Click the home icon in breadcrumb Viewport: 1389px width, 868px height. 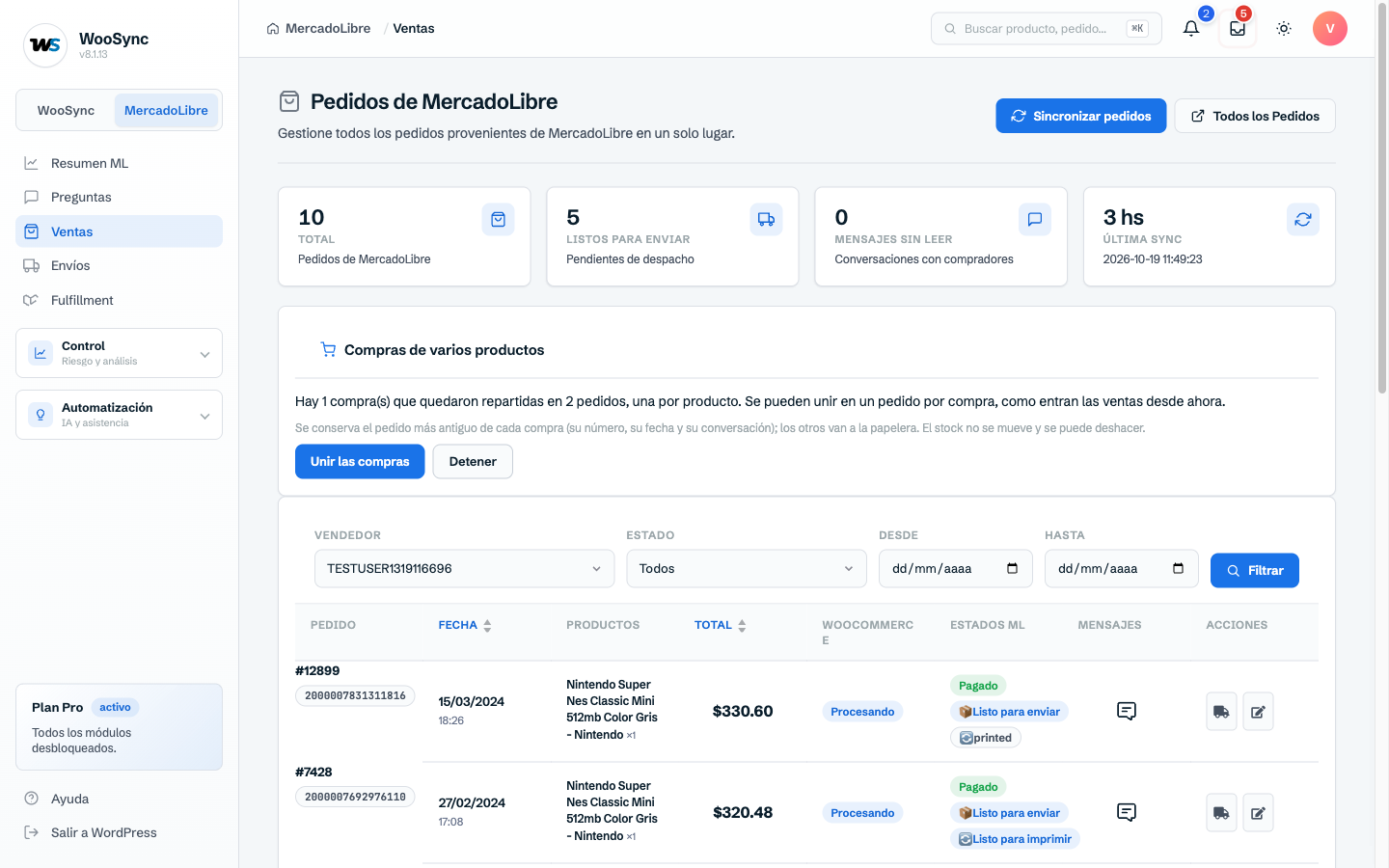click(x=273, y=29)
